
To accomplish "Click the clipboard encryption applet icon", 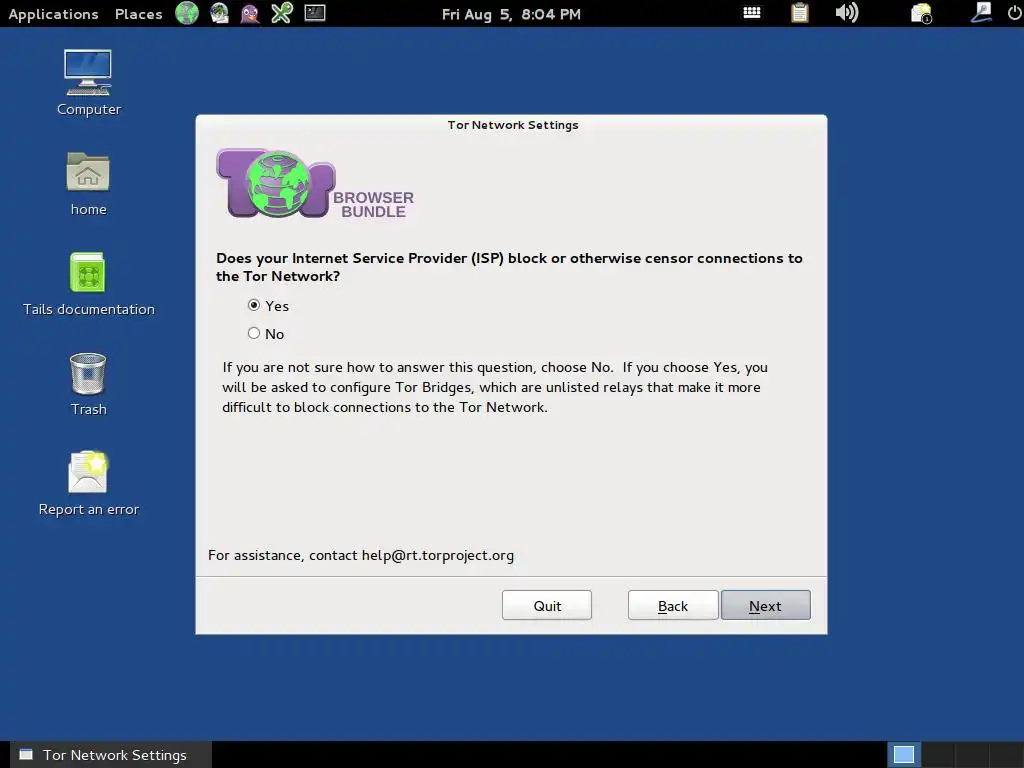I will [799, 13].
